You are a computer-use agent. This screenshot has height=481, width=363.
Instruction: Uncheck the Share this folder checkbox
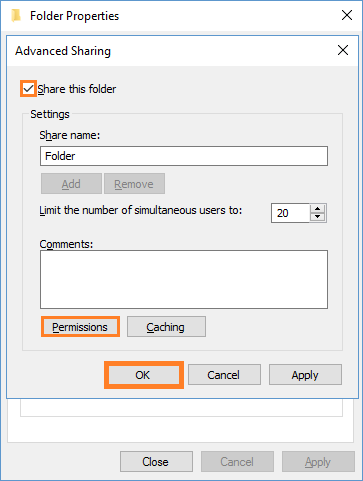(29, 89)
